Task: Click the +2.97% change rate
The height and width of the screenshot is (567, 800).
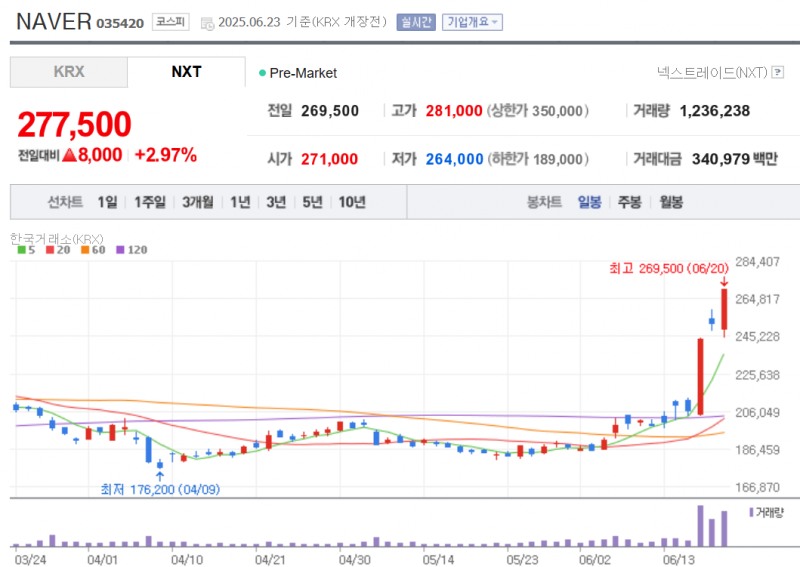Action: 166,155
